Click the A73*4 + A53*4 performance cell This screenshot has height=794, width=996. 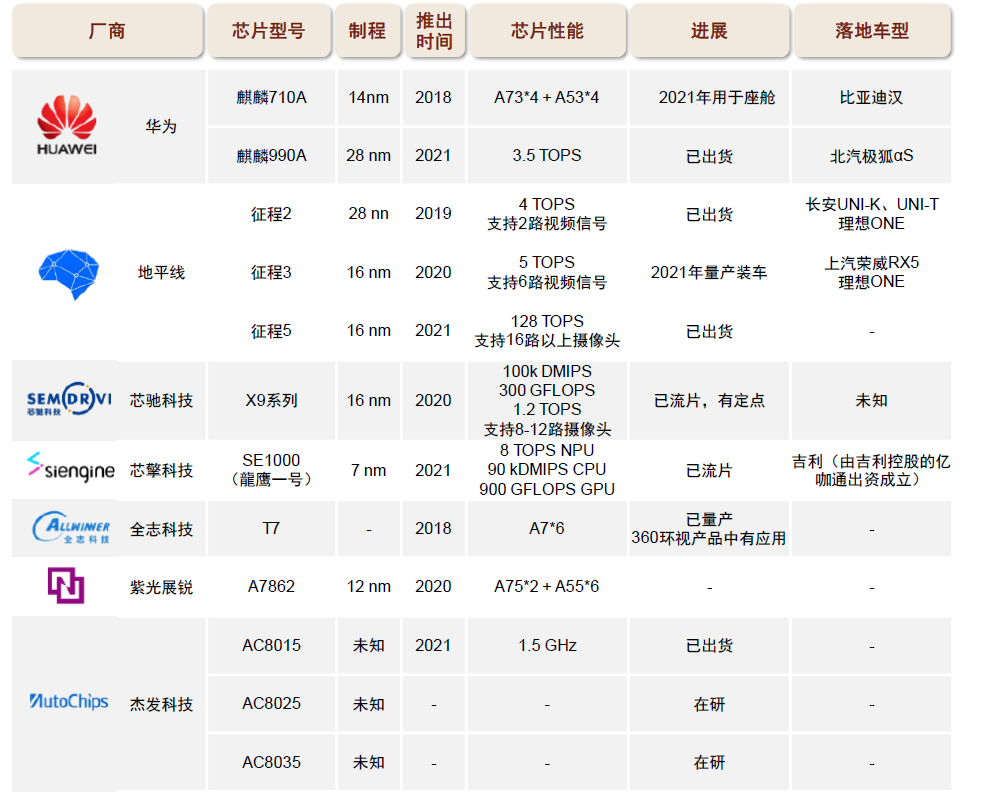pos(547,97)
